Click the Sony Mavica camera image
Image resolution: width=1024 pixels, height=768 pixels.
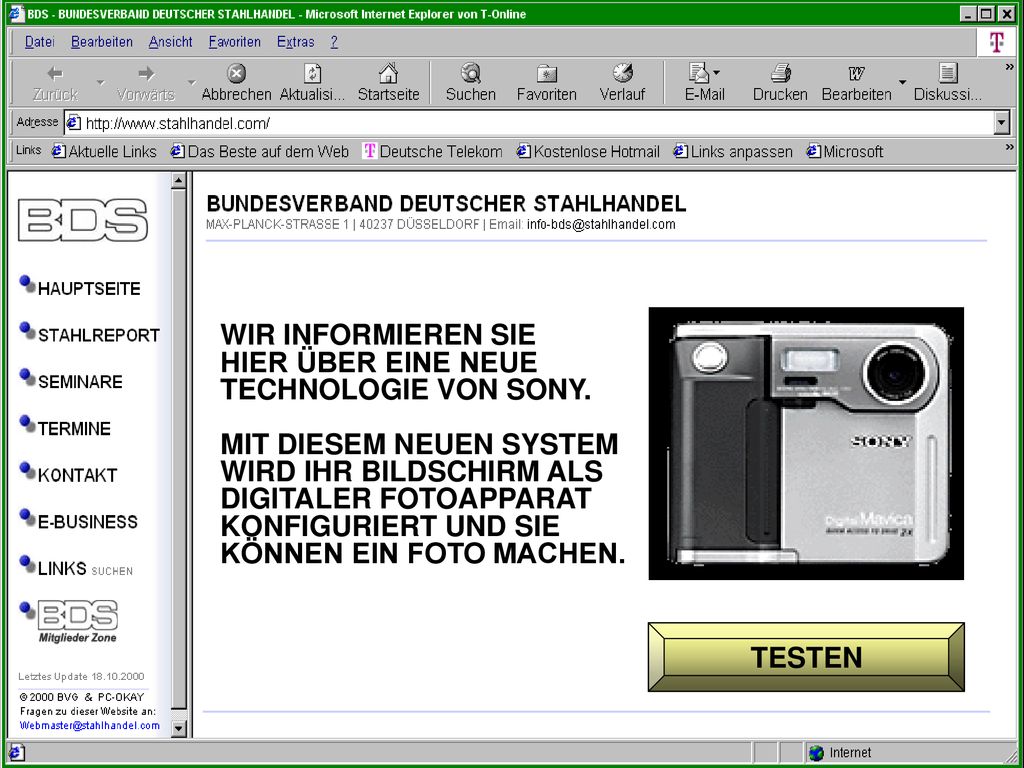(x=806, y=443)
